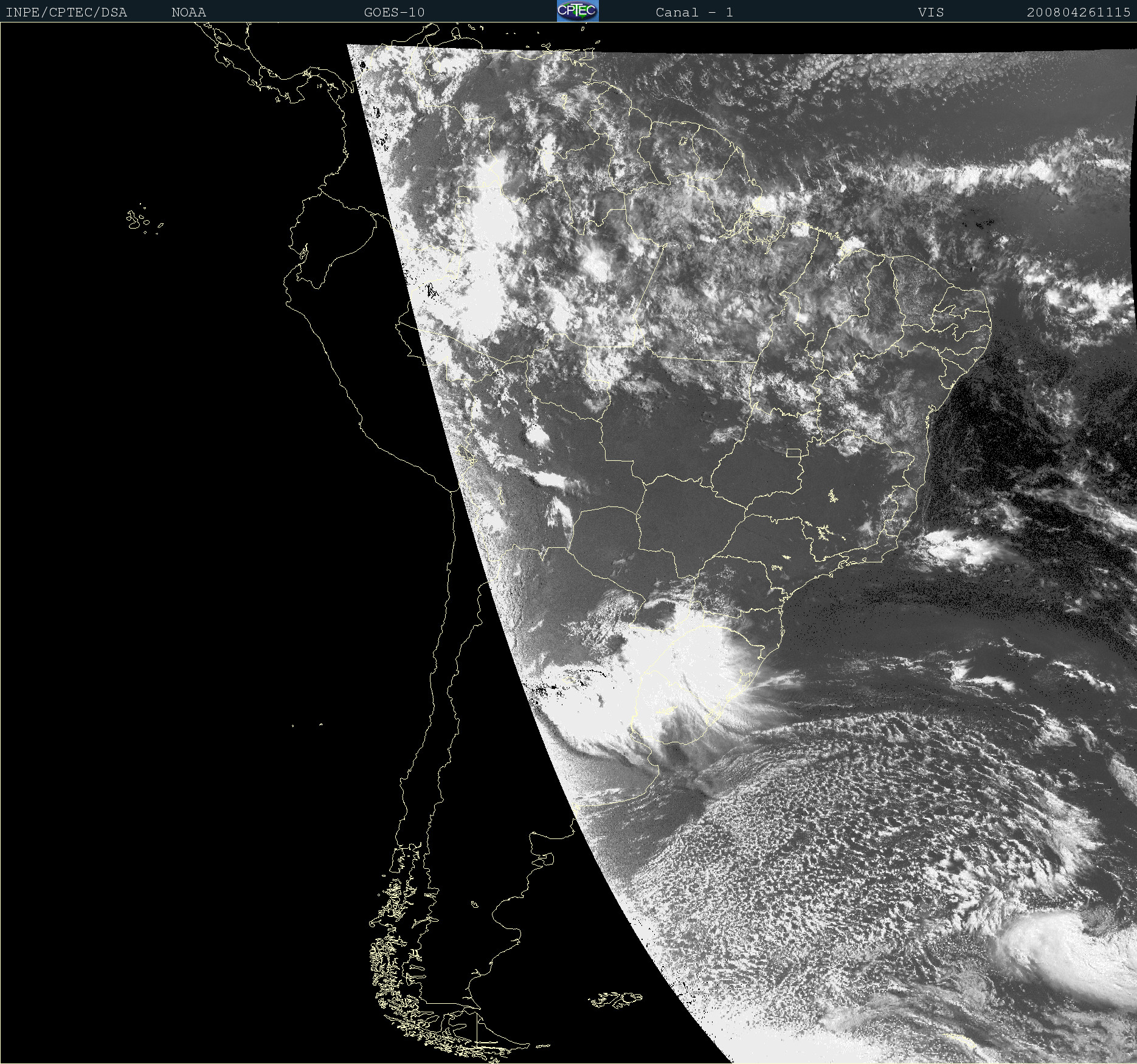Click the 'Canal - 1' channel label
Screen dimensions: 1137x1064
[x=694, y=12]
